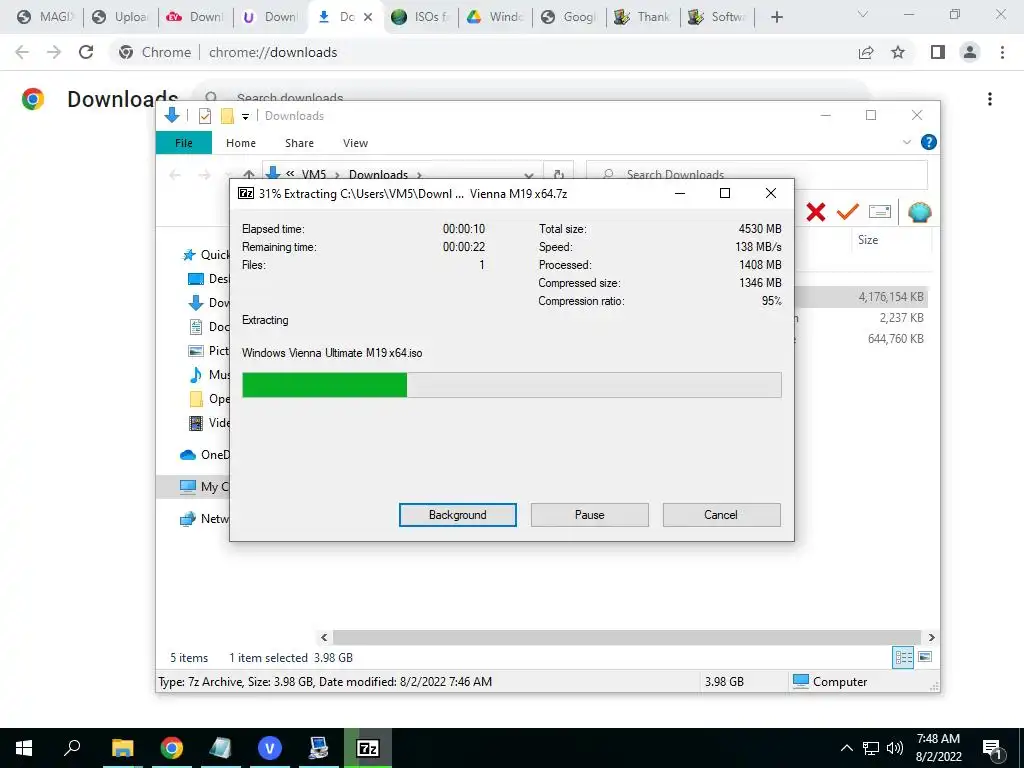Select Pictures in the Explorer navigation pane
Viewport: 1024px width, 768px height.
(209, 351)
